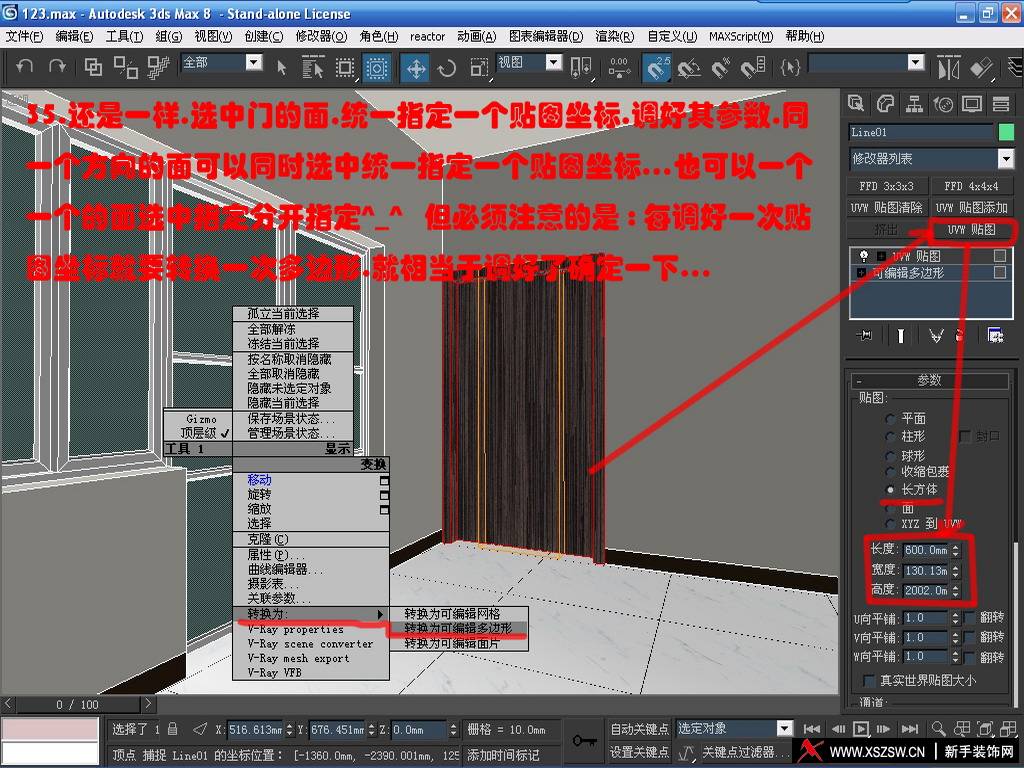
Task: Click the UVW 贴图清除 button
Action: coord(886,208)
